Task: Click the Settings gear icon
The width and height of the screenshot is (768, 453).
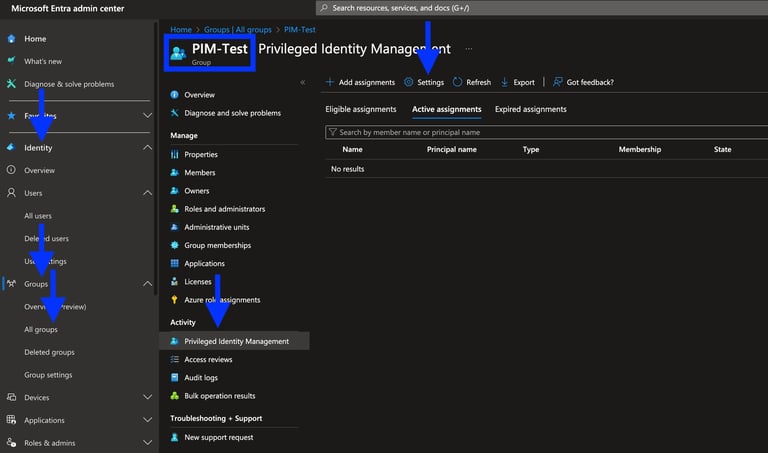Action: (408, 82)
